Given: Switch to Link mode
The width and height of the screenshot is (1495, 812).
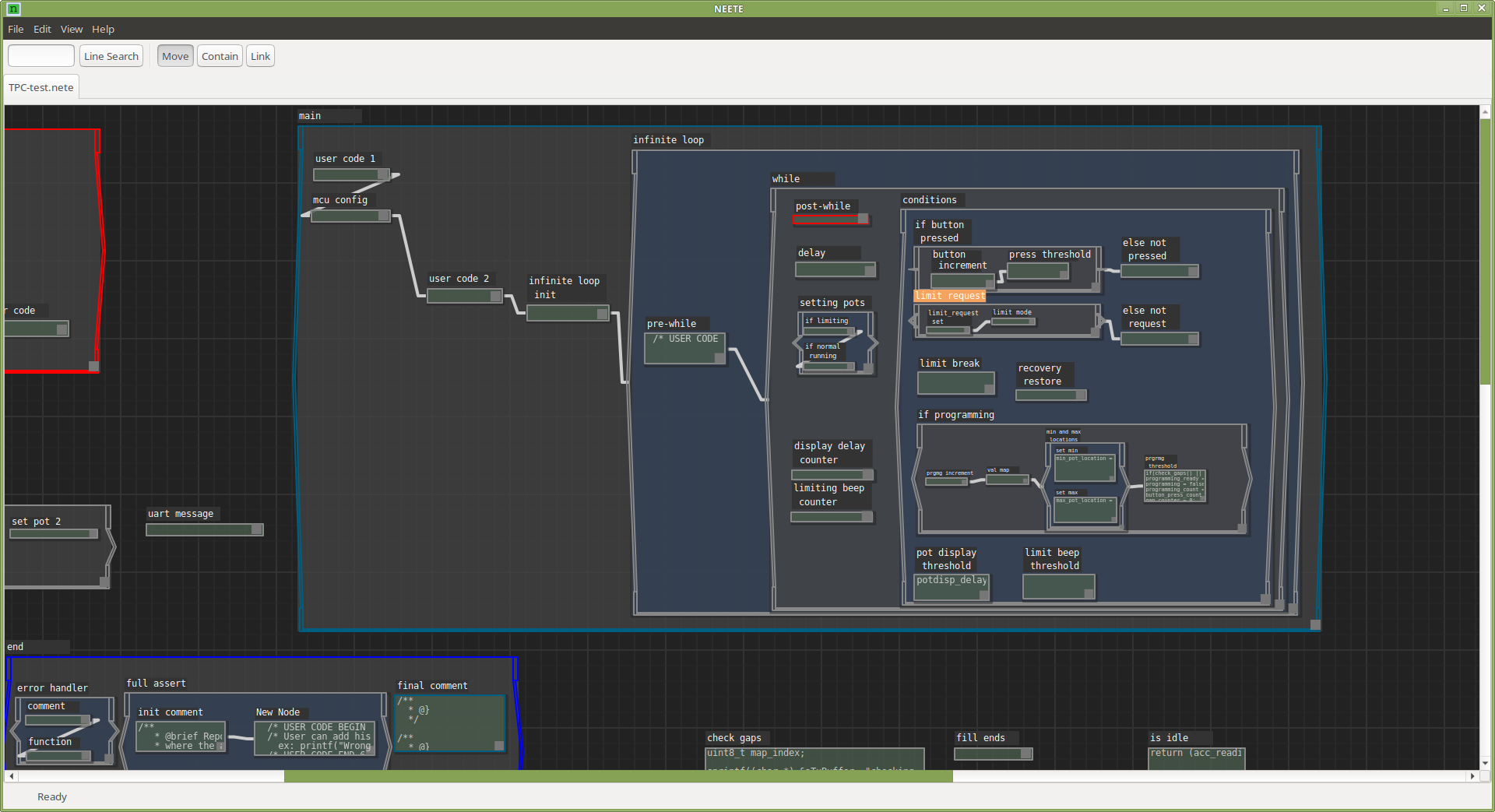Looking at the screenshot, I should (x=260, y=55).
